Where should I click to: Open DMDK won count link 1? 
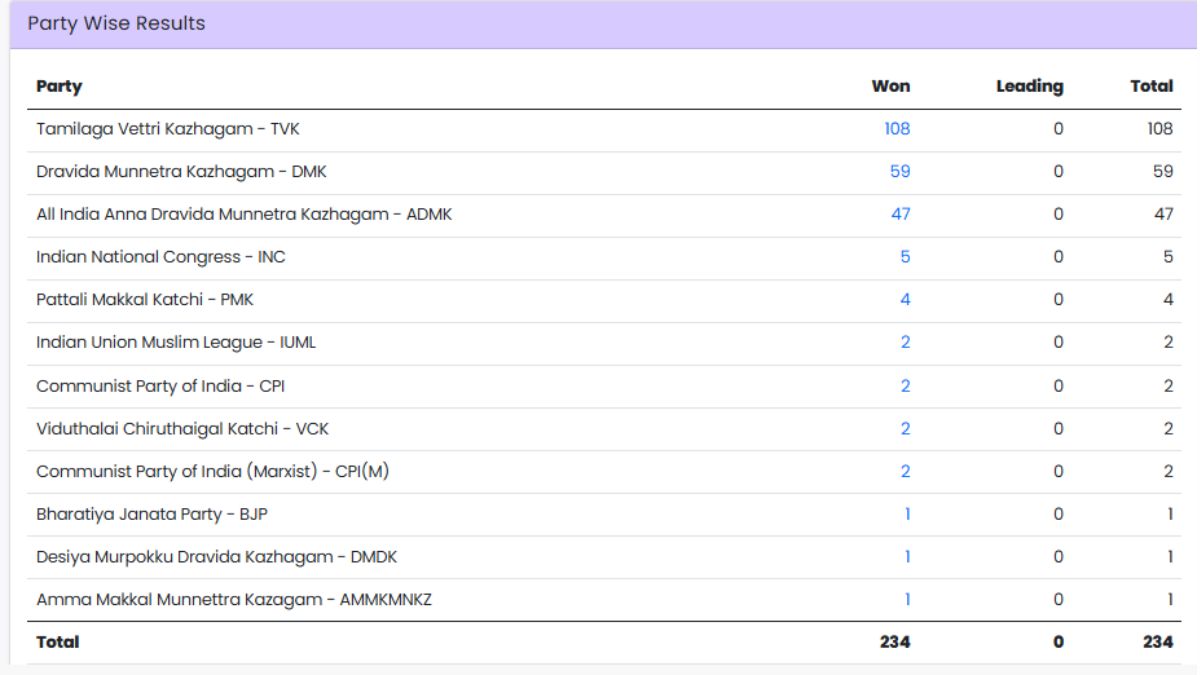click(907, 556)
